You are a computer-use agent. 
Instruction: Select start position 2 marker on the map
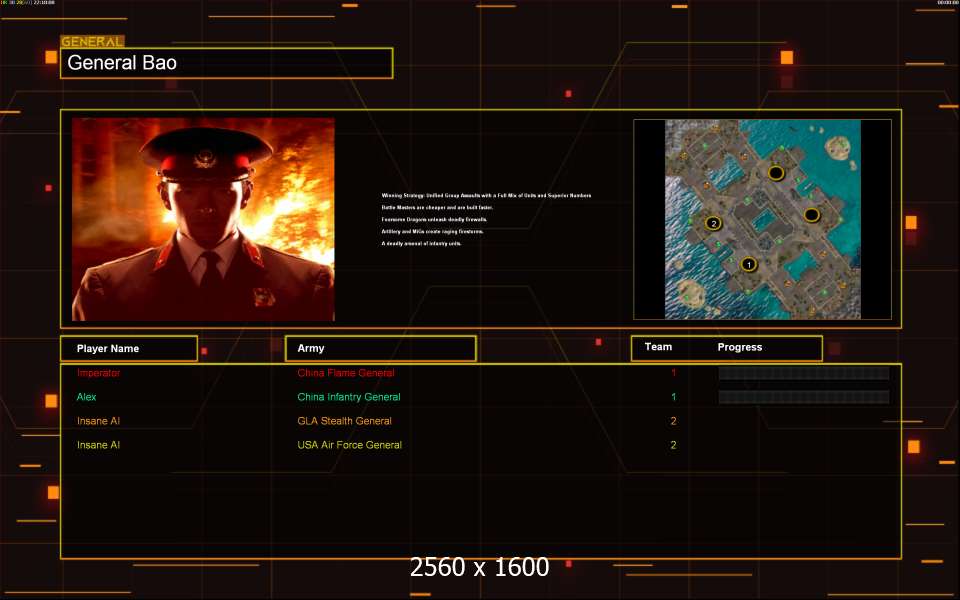pyautogui.click(x=713, y=223)
